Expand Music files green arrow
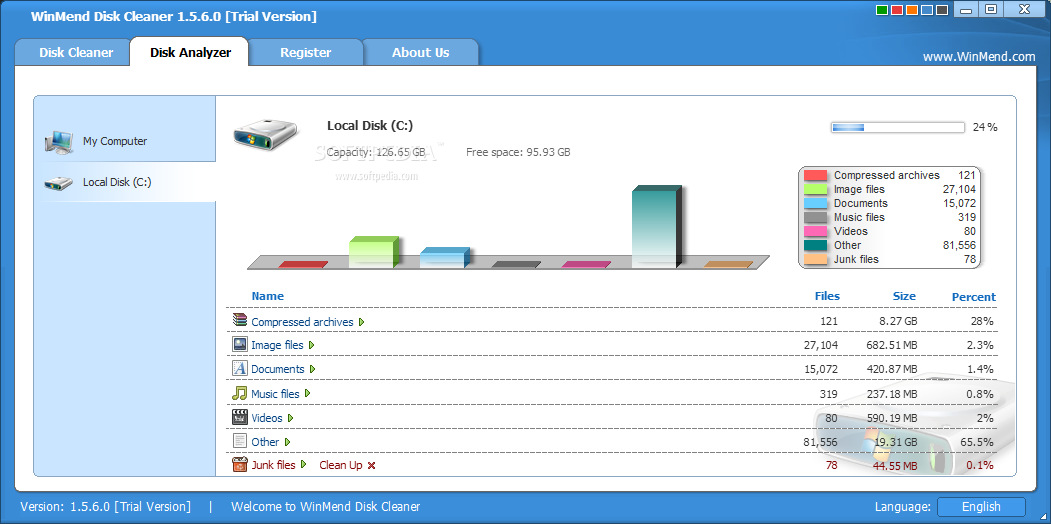 [308, 393]
